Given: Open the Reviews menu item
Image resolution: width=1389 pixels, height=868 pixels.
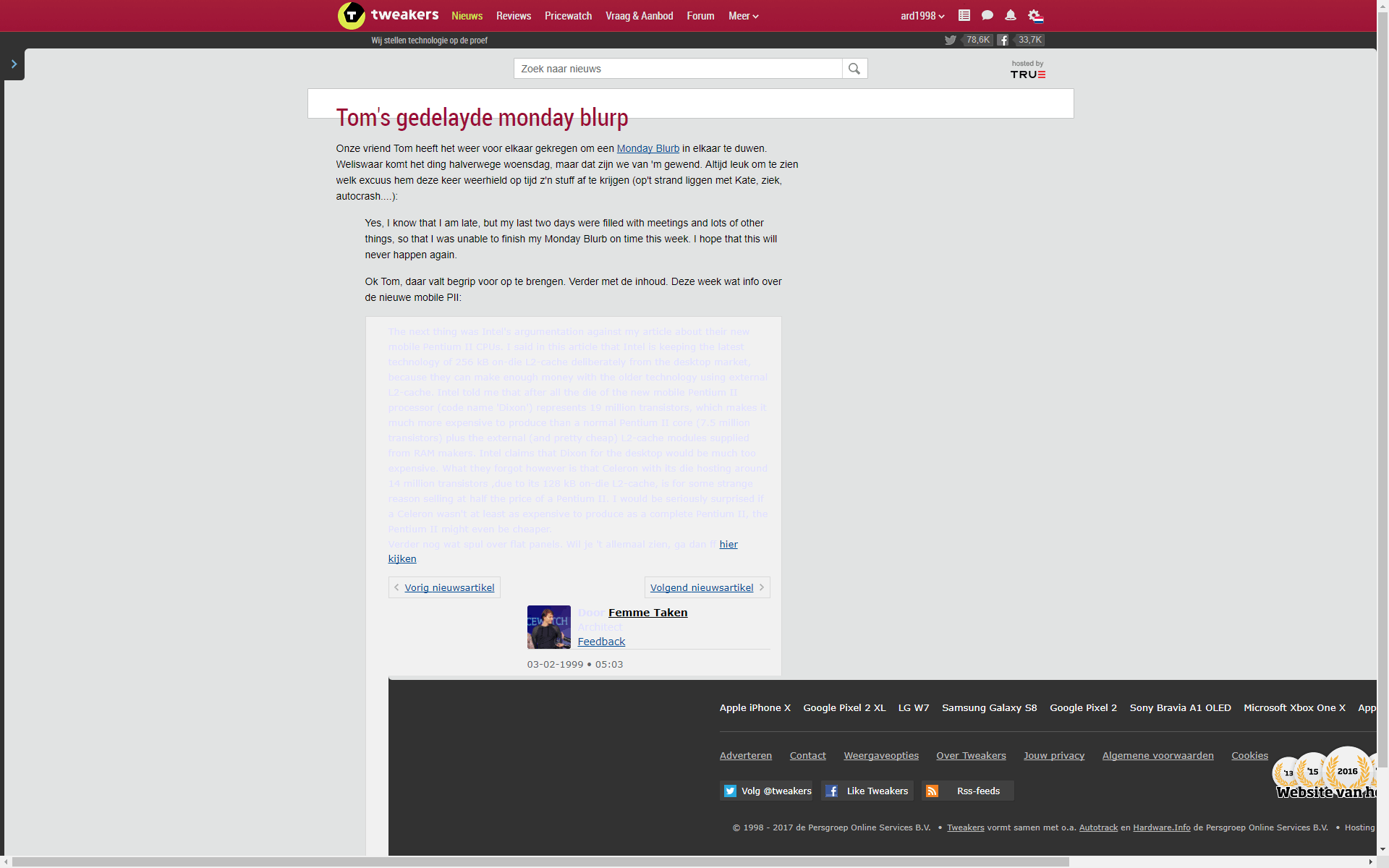Looking at the screenshot, I should tap(514, 16).
